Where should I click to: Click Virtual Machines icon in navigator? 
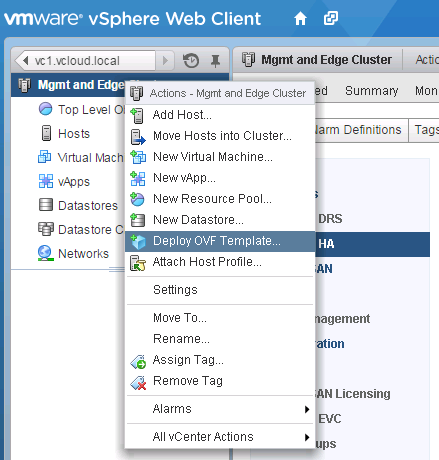coord(45,157)
